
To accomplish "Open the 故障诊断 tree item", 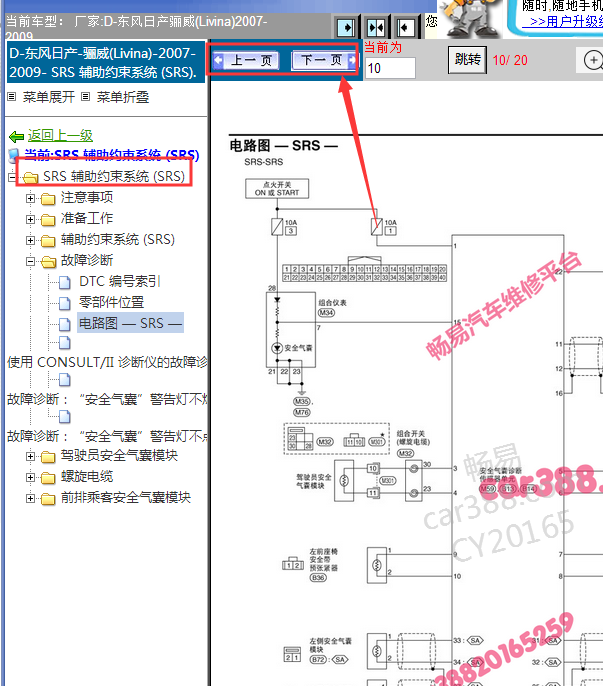I will pos(87,260).
